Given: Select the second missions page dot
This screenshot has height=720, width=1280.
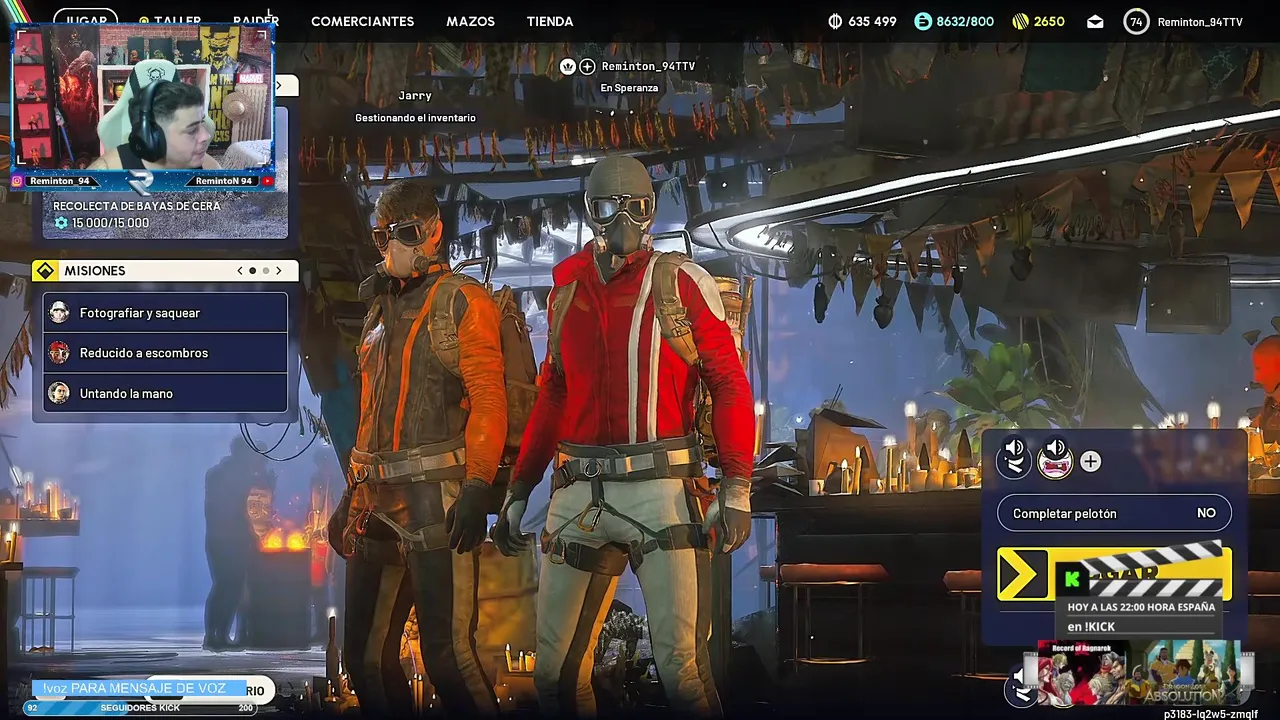Looking at the screenshot, I should (x=266, y=271).
